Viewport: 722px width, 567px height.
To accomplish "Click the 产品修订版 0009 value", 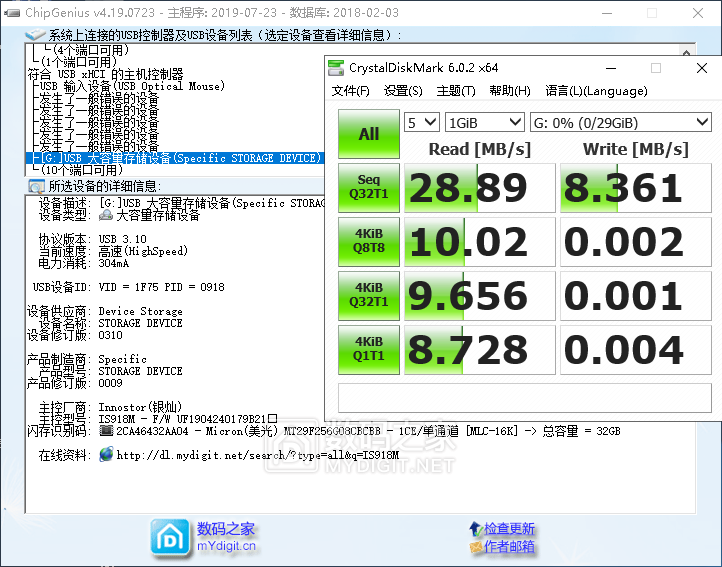I will coord(111,383).
